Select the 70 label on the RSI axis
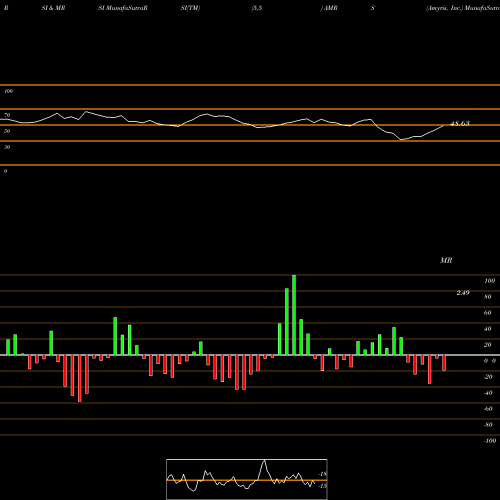Image resolution: width=500 pixels, height=500 pixels. coord(7,115)
